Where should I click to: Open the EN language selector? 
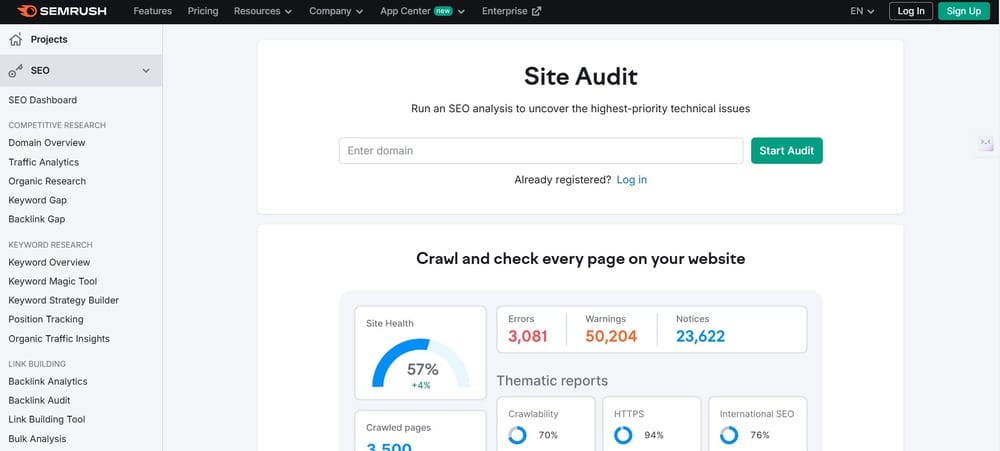click(862, 11)
